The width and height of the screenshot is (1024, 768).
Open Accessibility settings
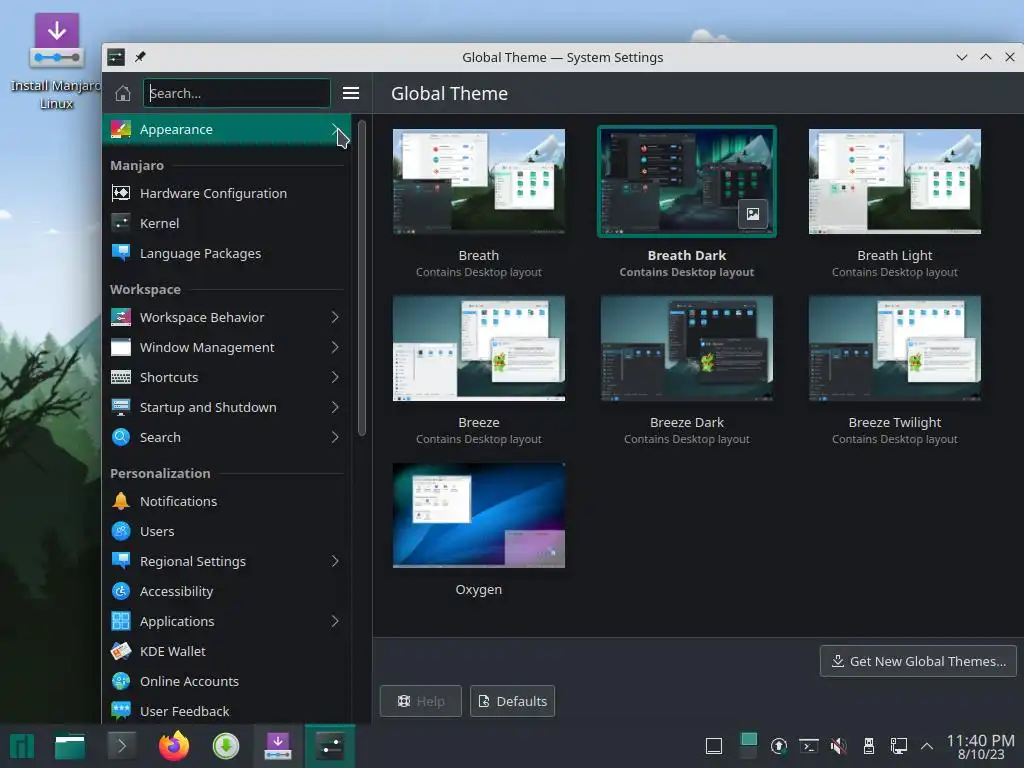pyautogui.click(x=227, y=592)
